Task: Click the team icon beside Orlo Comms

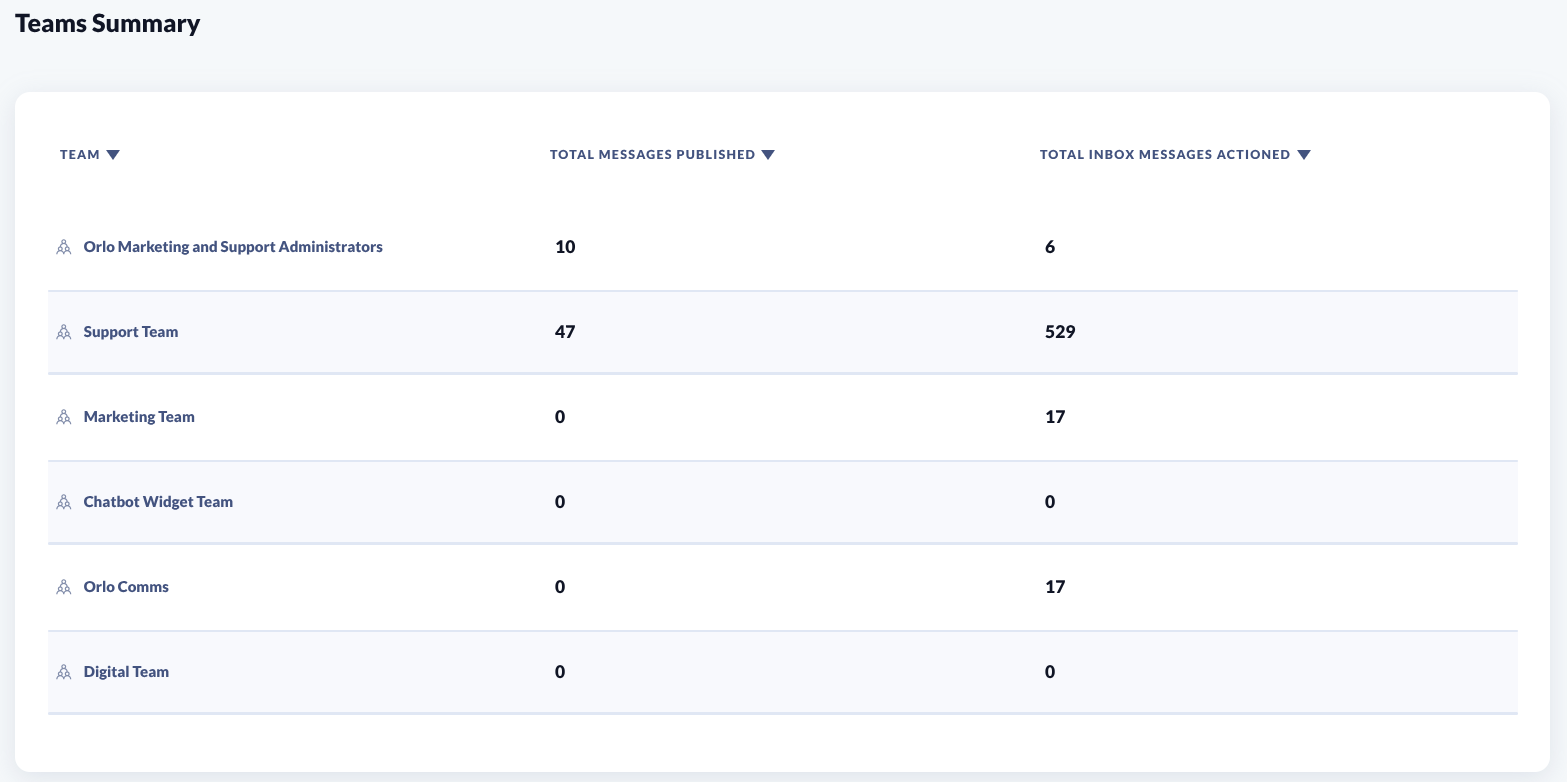Action: click(64, 587)
